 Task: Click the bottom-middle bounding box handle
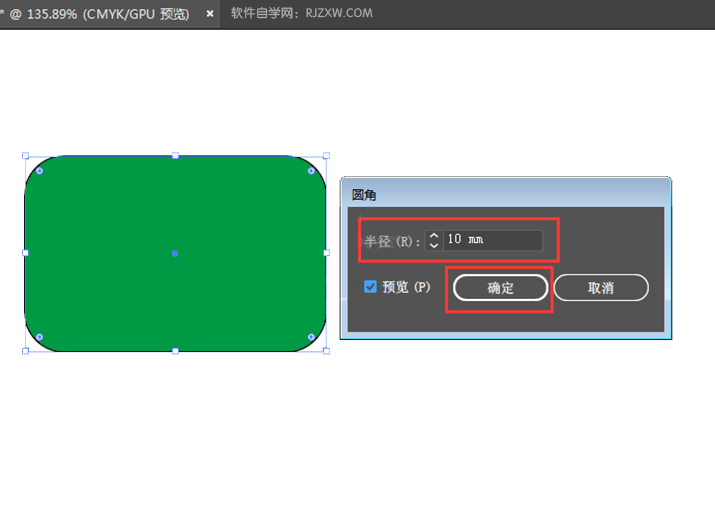coord(175,351)
